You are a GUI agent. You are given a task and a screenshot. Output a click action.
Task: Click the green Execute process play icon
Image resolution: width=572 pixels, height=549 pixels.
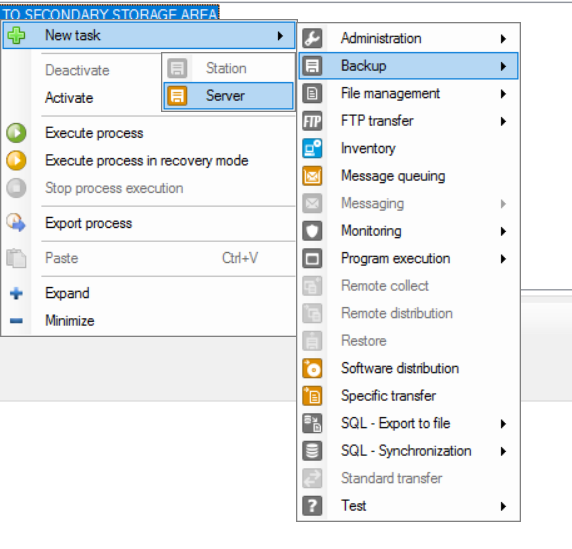(x=16, y=133)
